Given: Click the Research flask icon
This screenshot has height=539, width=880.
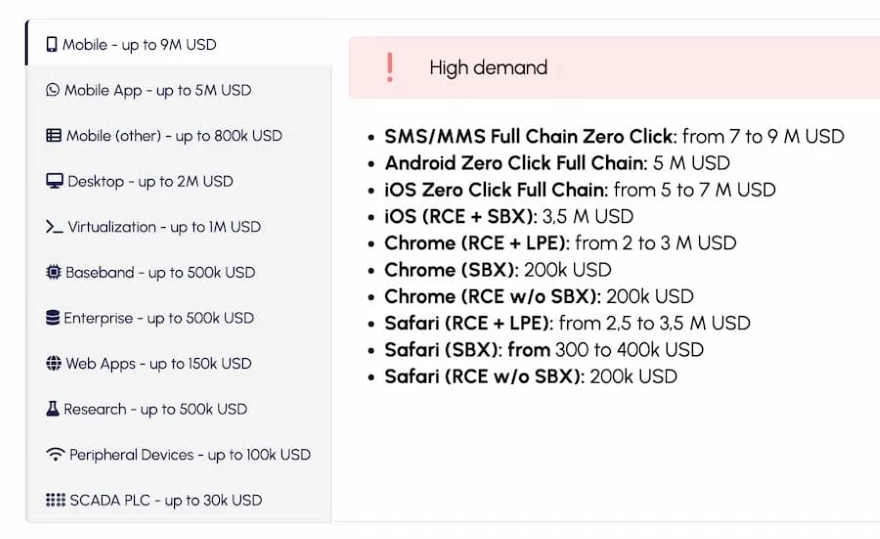Looking at the screenshot, I should pyautogui.click(x=53, y=409).
